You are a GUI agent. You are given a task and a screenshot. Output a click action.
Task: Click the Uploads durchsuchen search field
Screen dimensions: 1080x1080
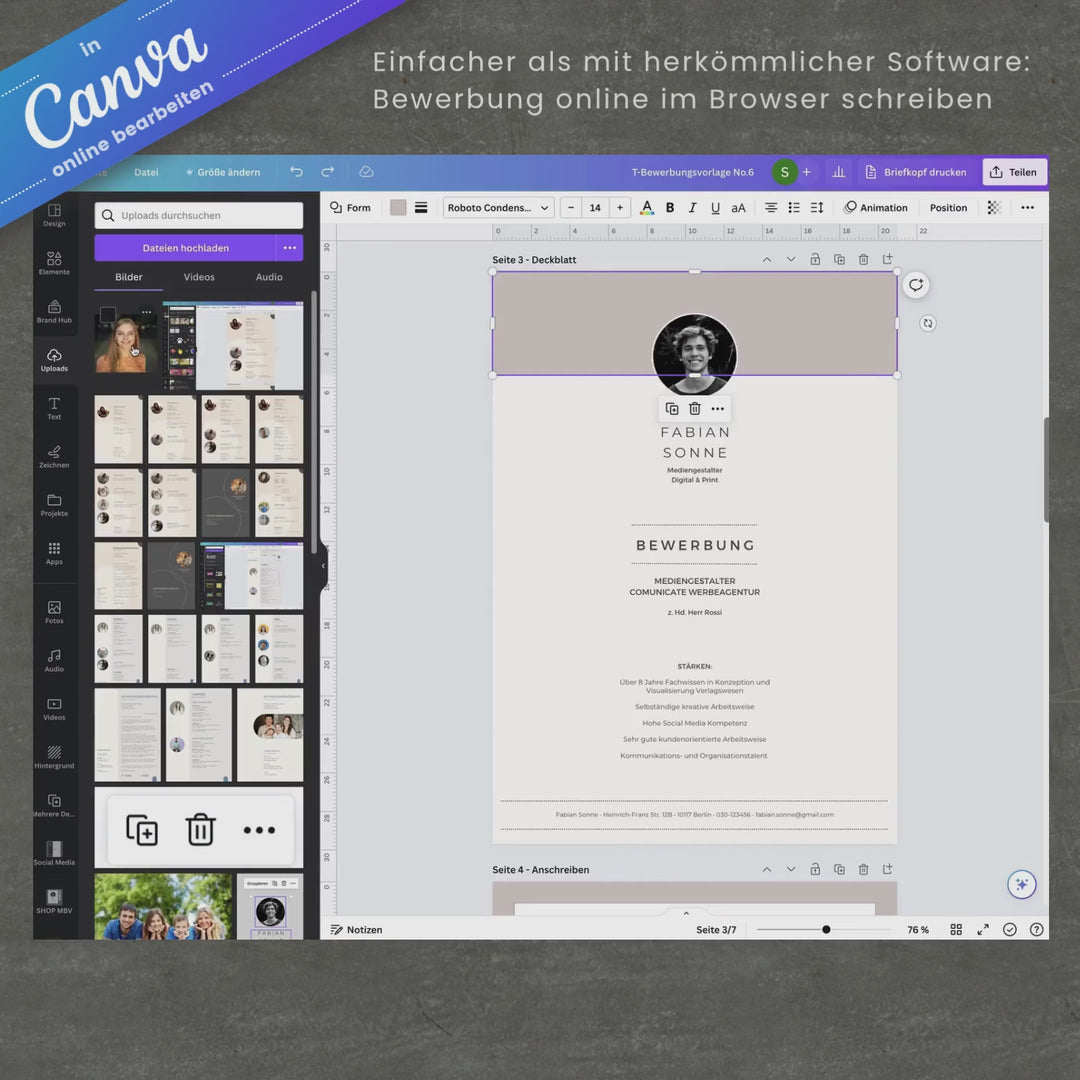[x=198, y=215]
